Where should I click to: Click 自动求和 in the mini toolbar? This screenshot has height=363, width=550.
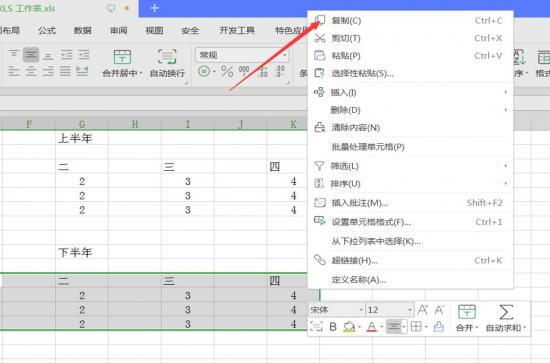(x=506, y=318)
